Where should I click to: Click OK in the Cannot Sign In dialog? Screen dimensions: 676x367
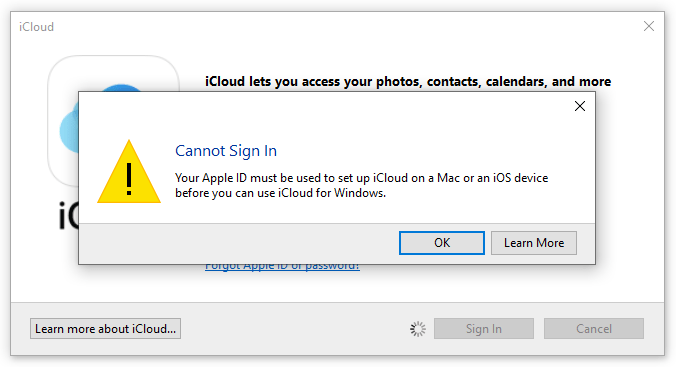[441, 243]
